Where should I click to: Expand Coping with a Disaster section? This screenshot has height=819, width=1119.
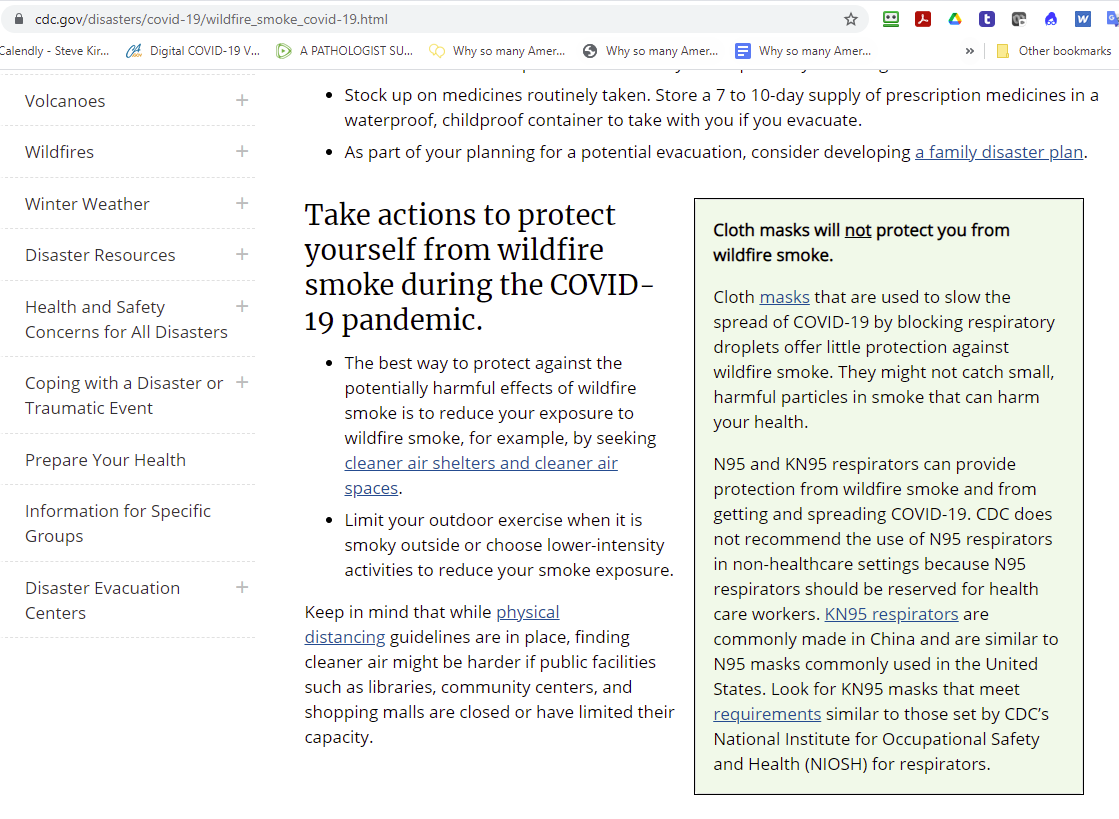coord(242,382)
